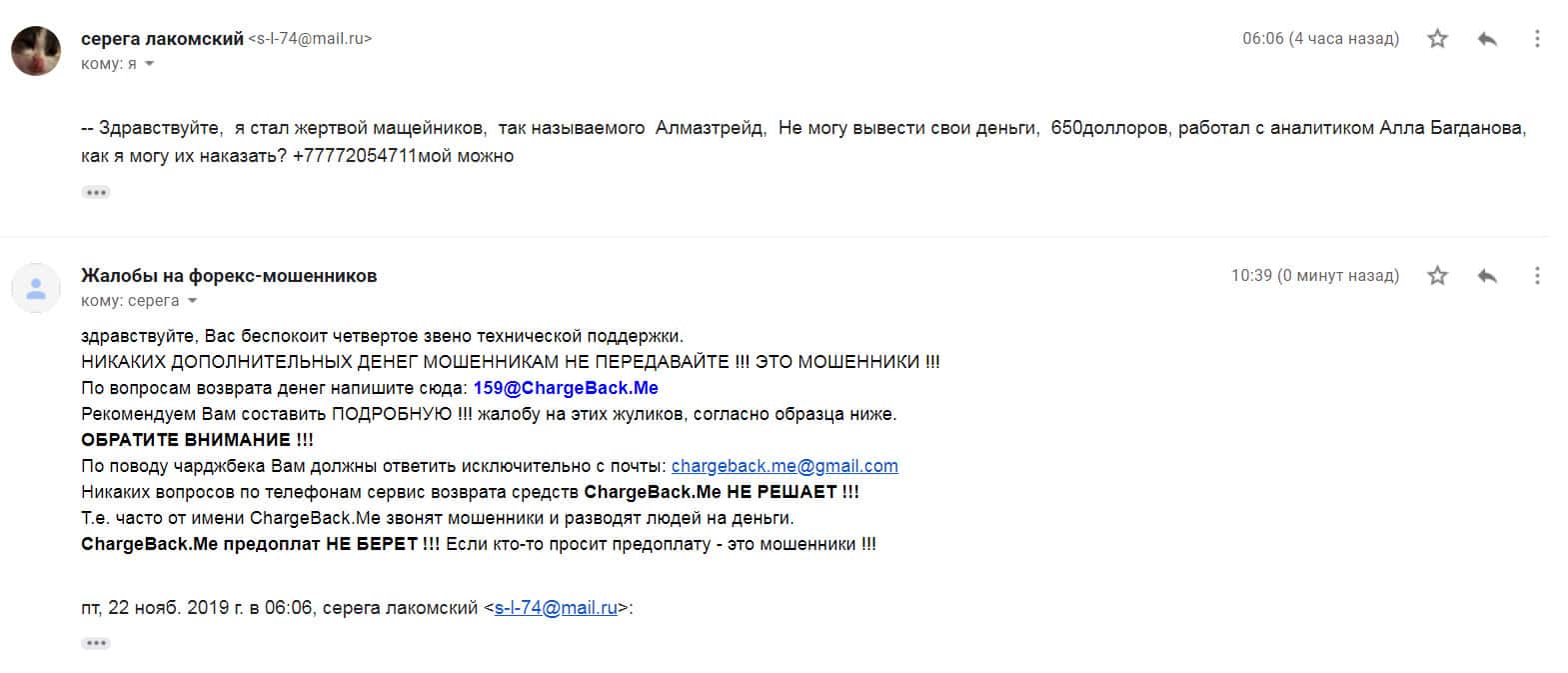Open the 159@ChargeBack.Me email link

tap(566, 388)
